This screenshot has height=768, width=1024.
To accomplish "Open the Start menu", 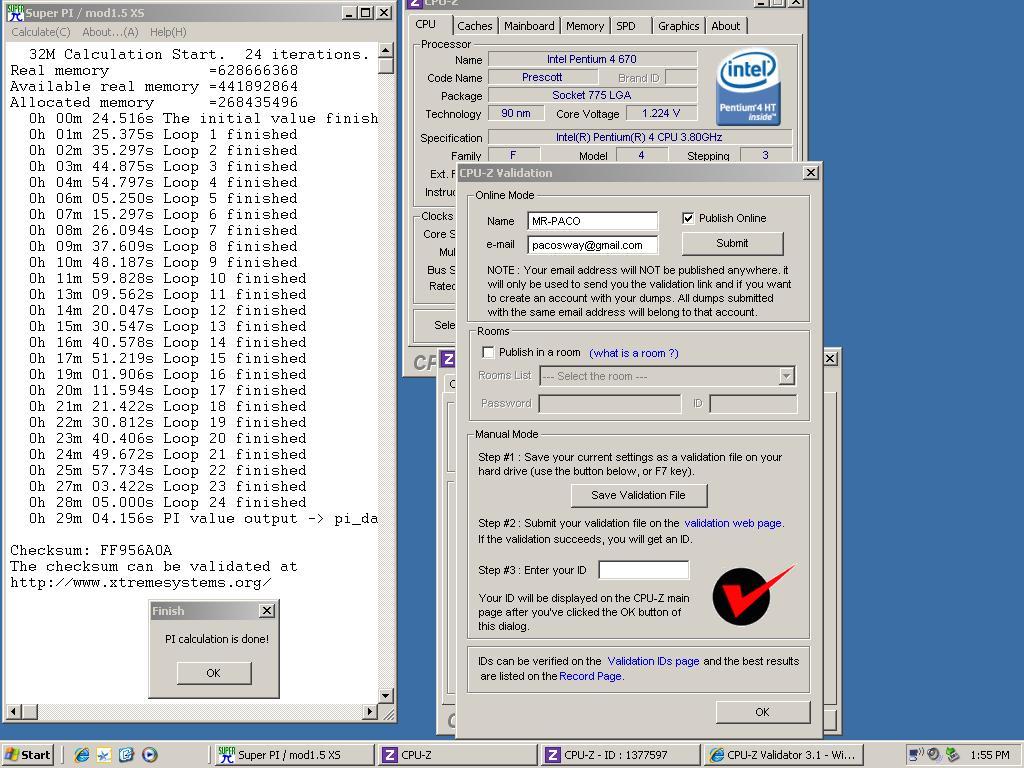I will (x=27, y=755).
